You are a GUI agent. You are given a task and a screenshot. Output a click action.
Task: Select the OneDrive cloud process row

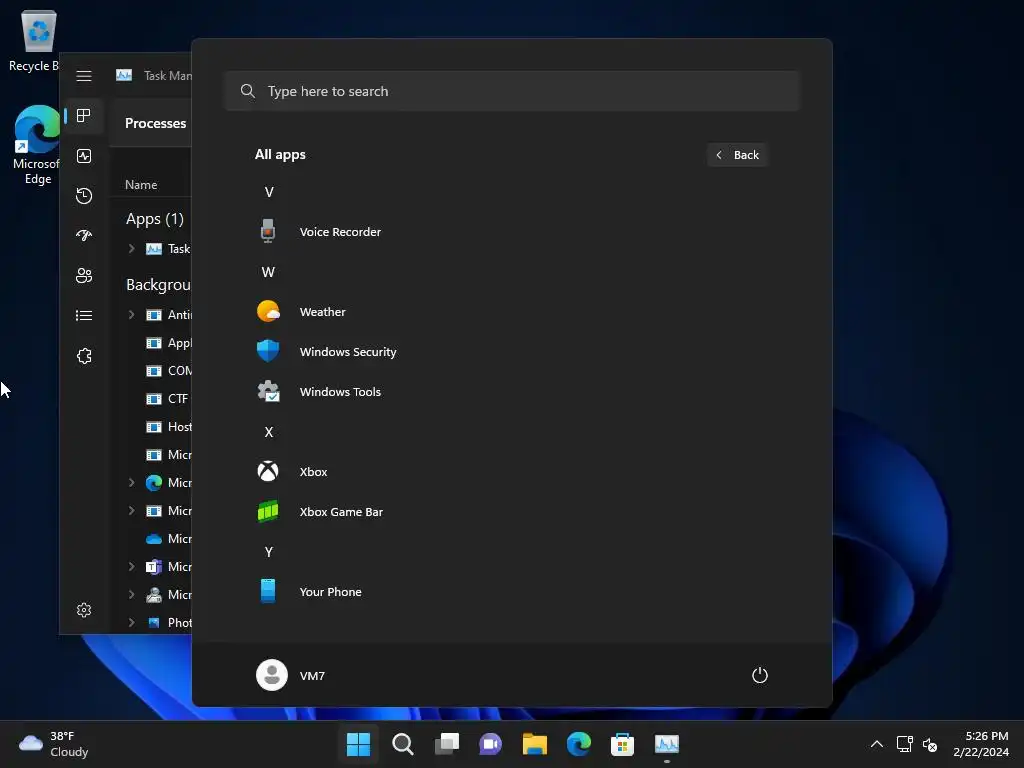point(169,539)
